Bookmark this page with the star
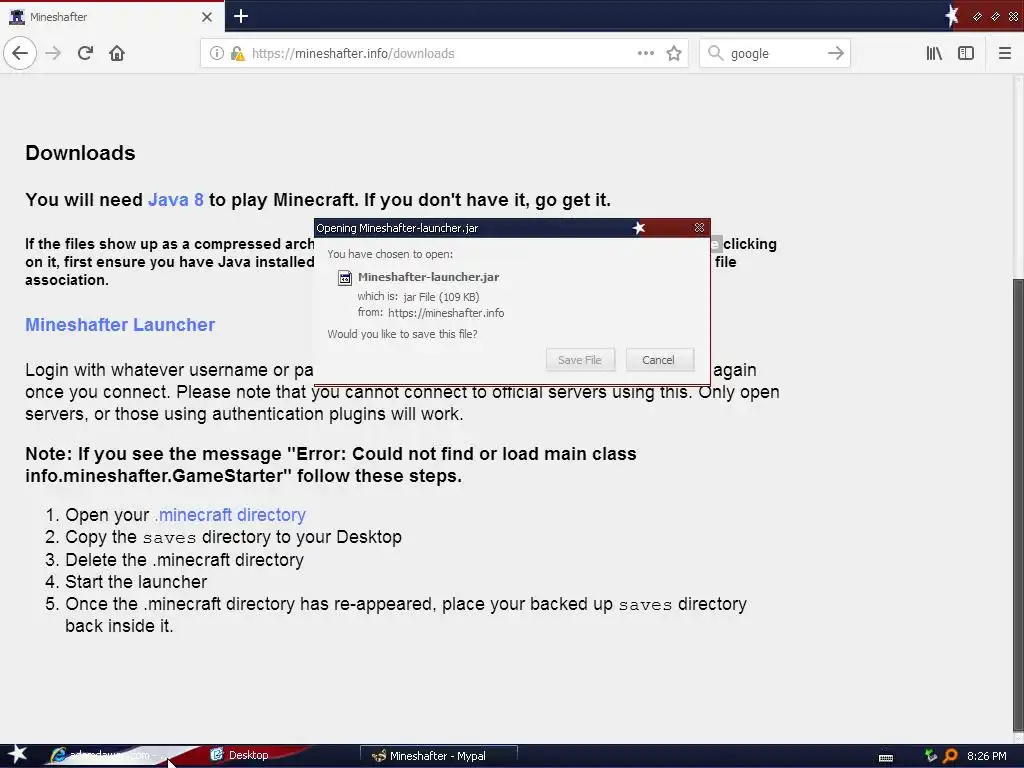 674,54
